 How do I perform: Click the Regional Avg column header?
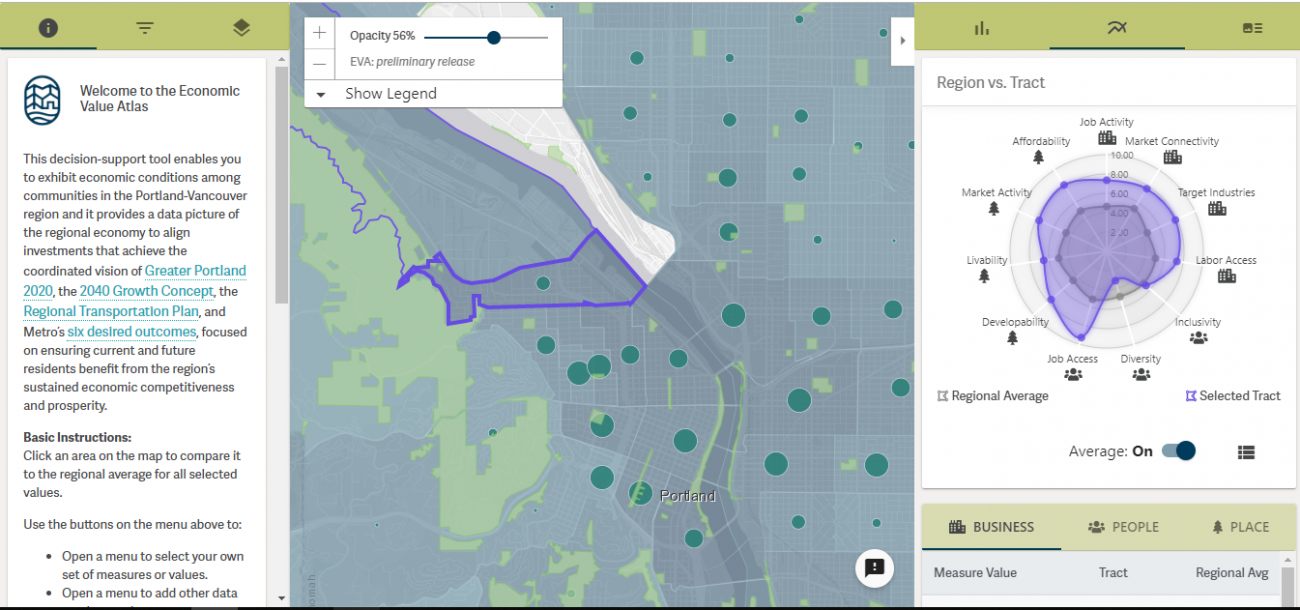click(x=1232, y=573)
